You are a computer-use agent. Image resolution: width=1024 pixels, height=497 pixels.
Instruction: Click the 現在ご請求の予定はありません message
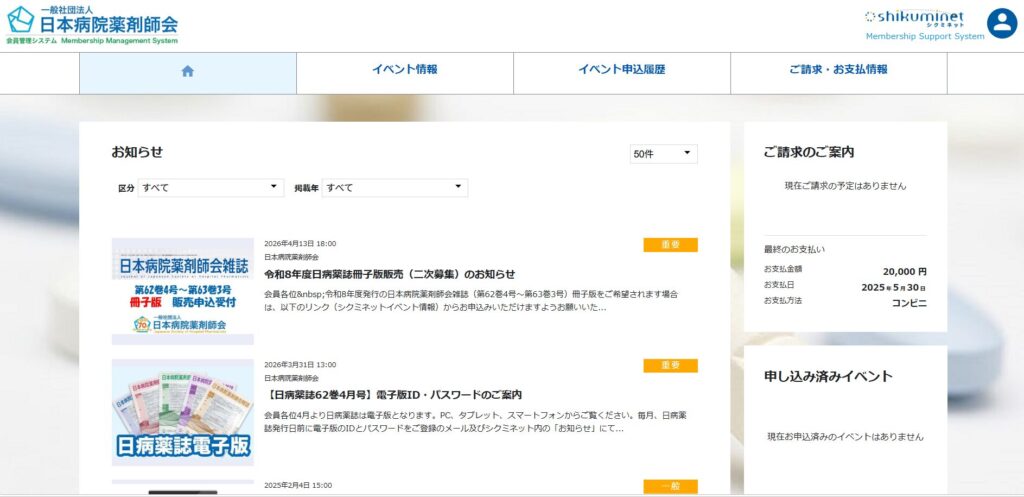845,186
